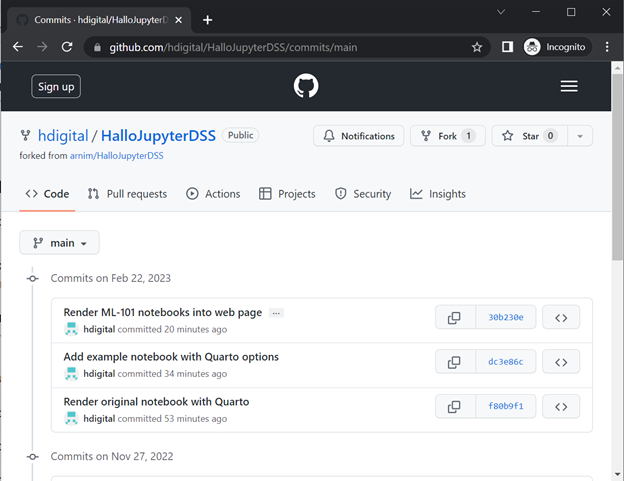Bookmark this page with the star icon
The width and height of the screenshot is (624, 481).
pos(477,47)
